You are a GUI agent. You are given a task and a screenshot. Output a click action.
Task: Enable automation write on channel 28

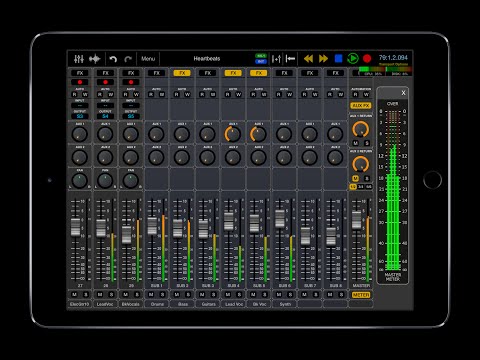click(x=111, y=95)
